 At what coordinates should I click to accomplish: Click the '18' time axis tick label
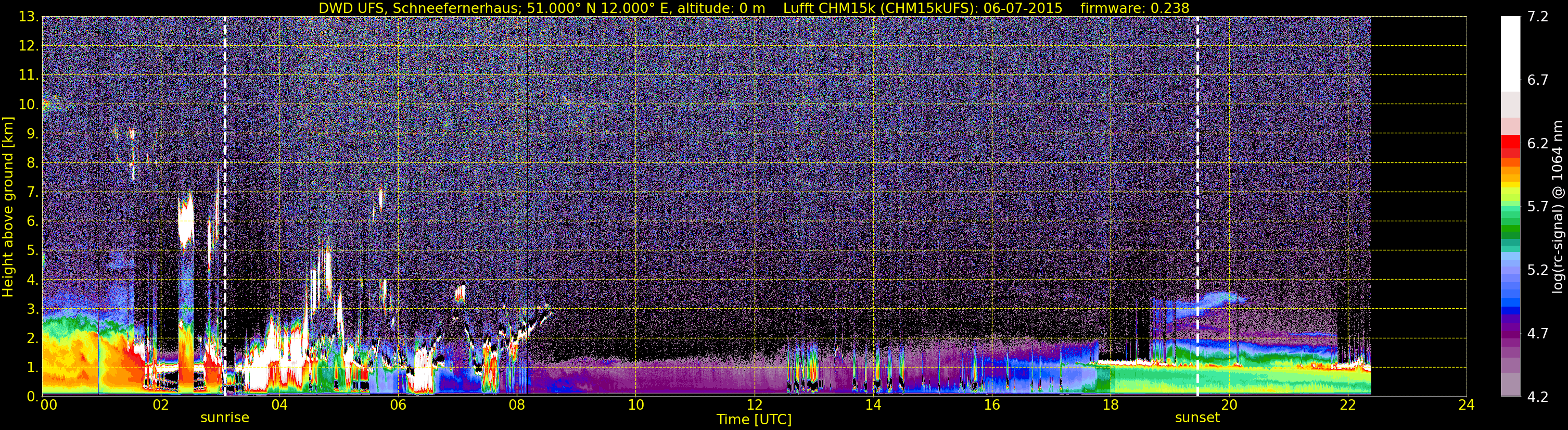[x=1110, y=405]
